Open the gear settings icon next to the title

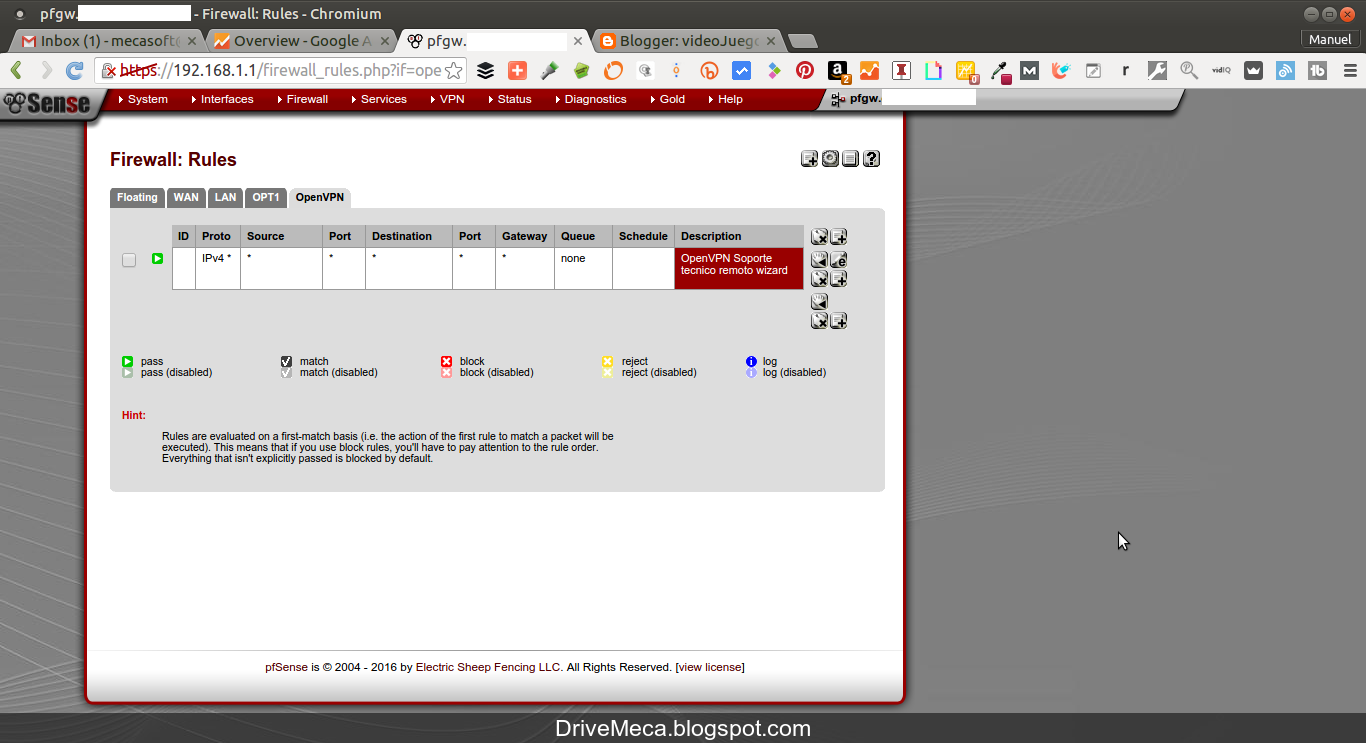point(830,159)
